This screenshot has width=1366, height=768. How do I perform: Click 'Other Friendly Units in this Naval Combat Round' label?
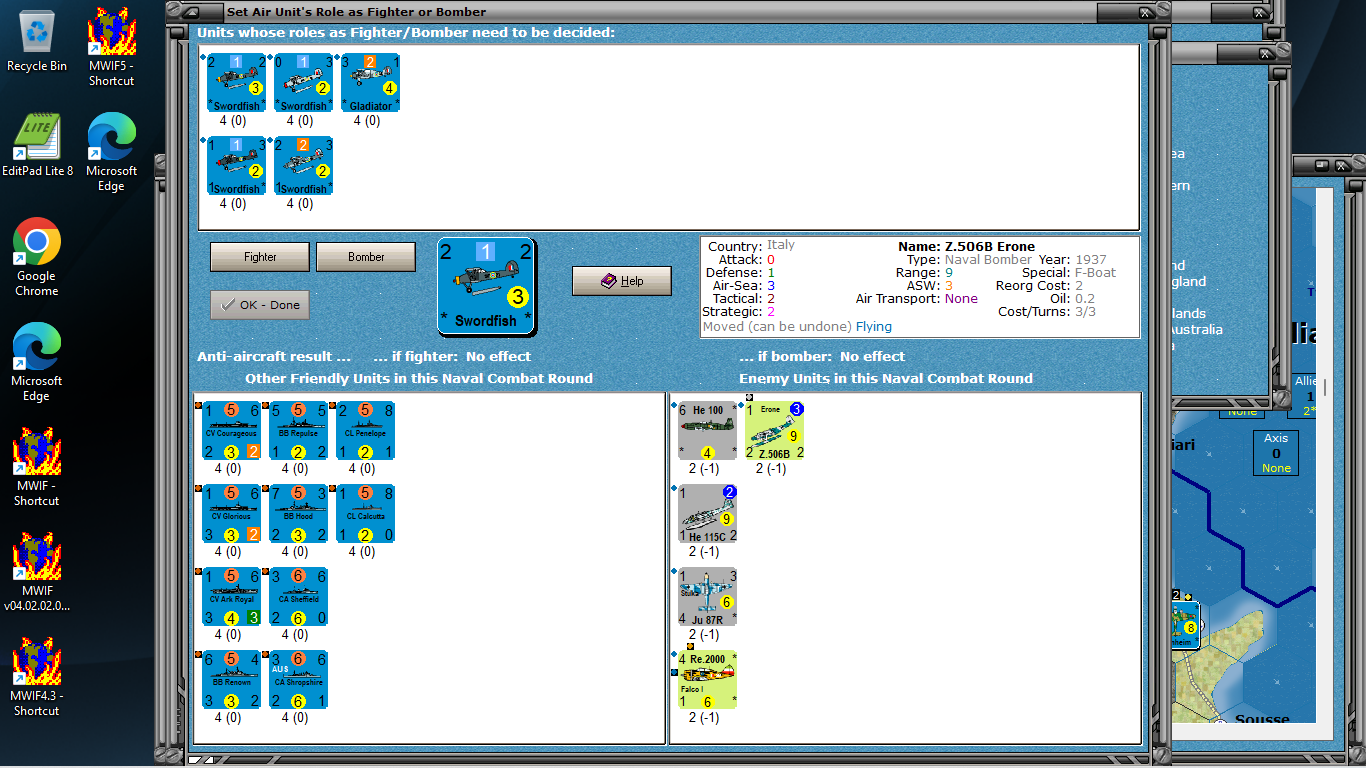(419, 378)
